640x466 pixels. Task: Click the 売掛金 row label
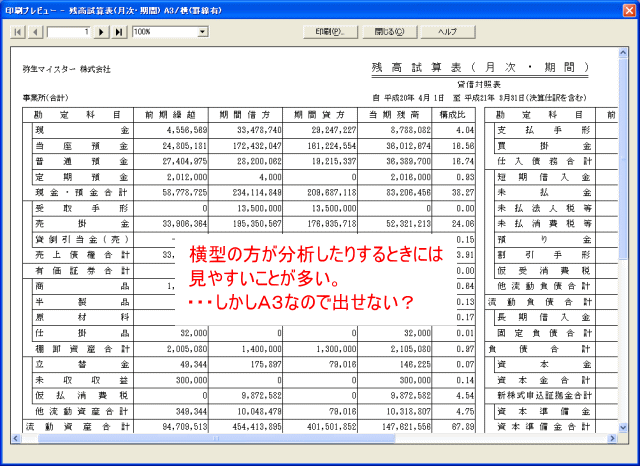(x=82, y=224)
